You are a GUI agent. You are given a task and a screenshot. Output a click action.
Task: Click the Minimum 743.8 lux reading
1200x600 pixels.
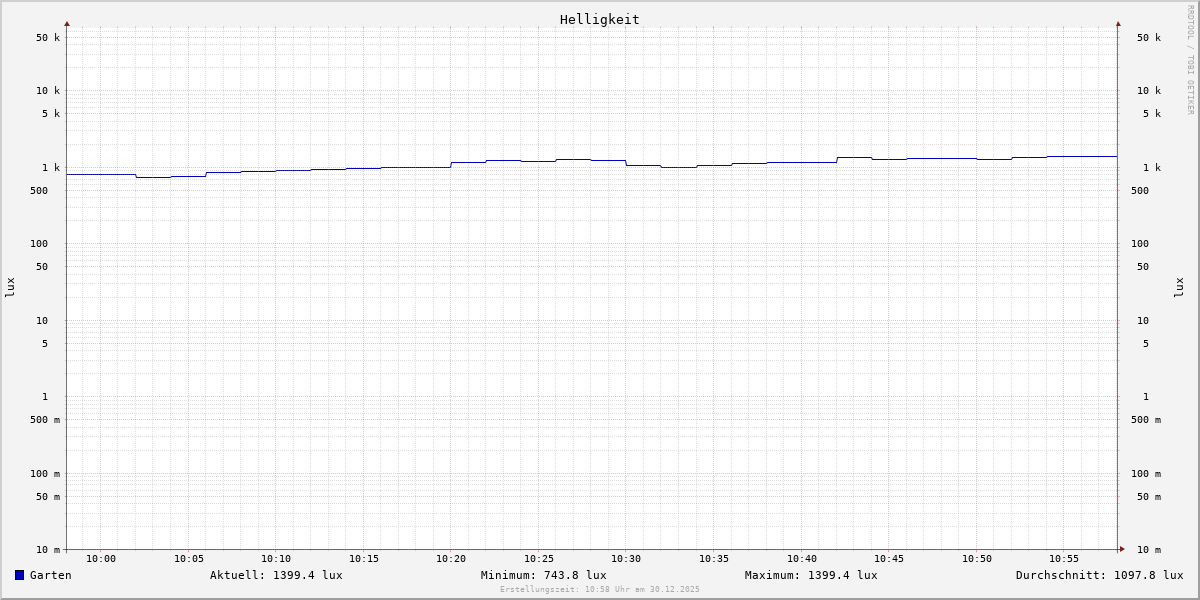pyautogui.click(x=543, y=575)
